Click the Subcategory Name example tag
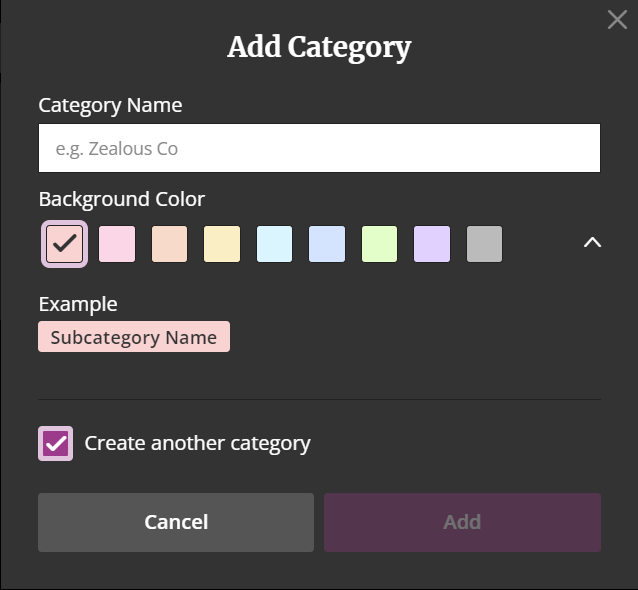 click(134, 337)
